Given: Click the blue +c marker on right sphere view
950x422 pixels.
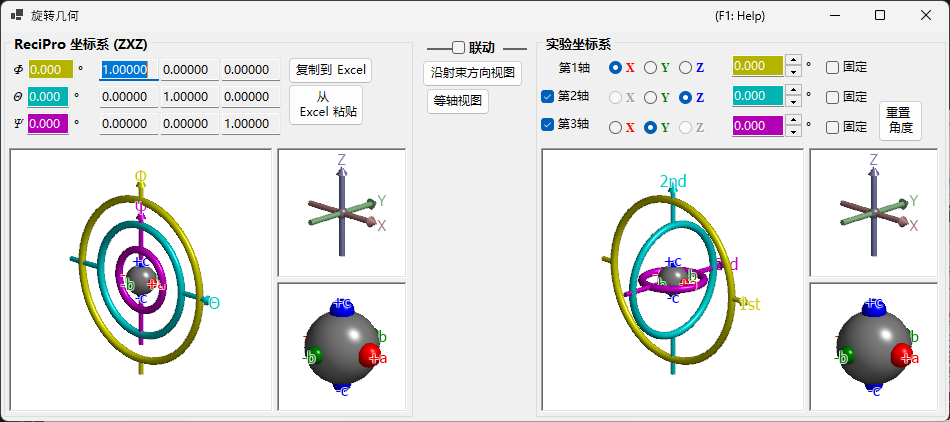Looking at the screenshot, I should pyautogui.click(x=874, y=305).
